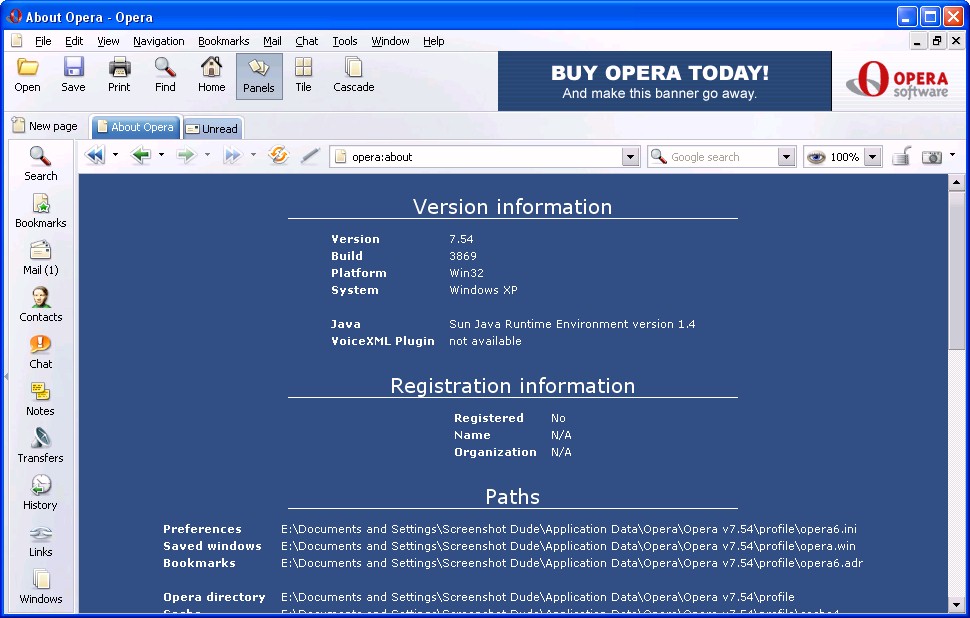The image size is (970, 618).
Task: Toggle the lock security icon
Action: (x=901, y=156)
